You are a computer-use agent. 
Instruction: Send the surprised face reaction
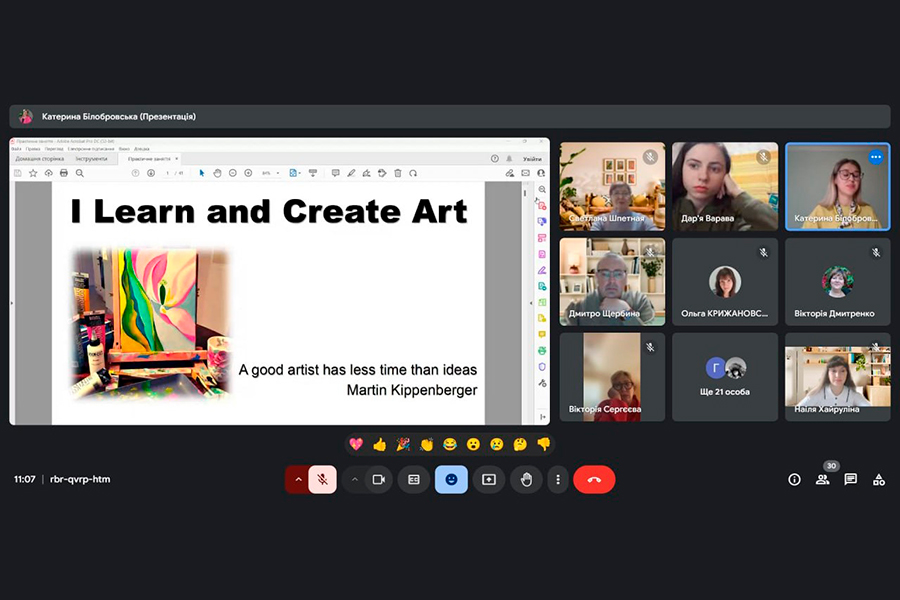pyautogui.click(x=473, y=444)
